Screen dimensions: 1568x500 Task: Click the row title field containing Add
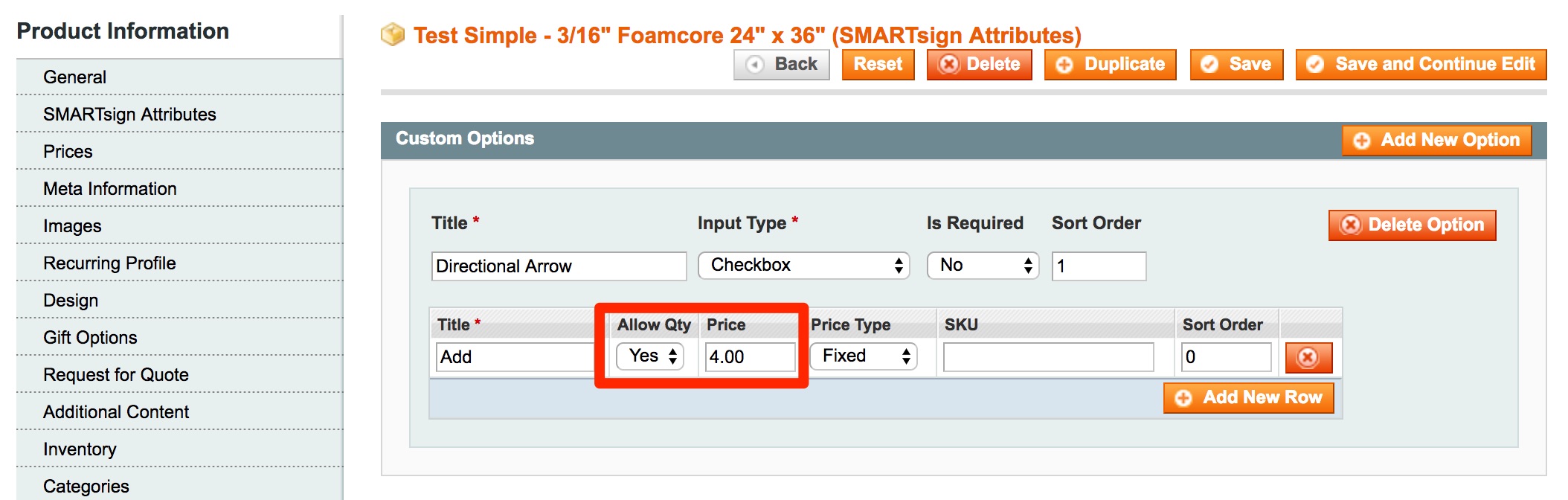click(517, 357)
